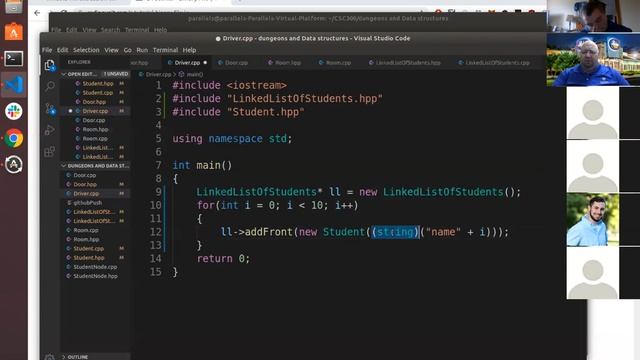
Task: Open the Run and Debug view
Action: point(50,130)
